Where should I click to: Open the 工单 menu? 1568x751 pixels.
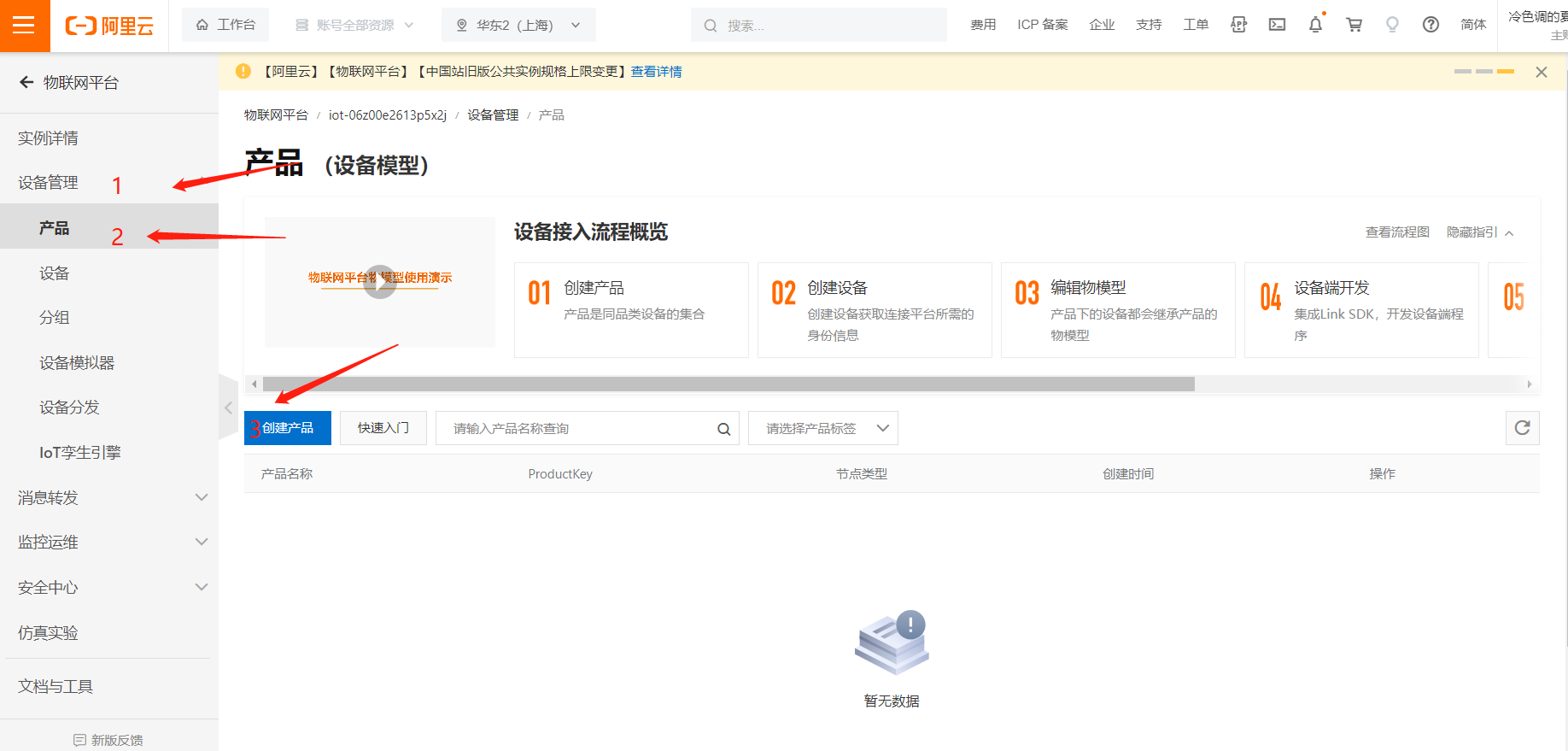tap(1196, 25)
